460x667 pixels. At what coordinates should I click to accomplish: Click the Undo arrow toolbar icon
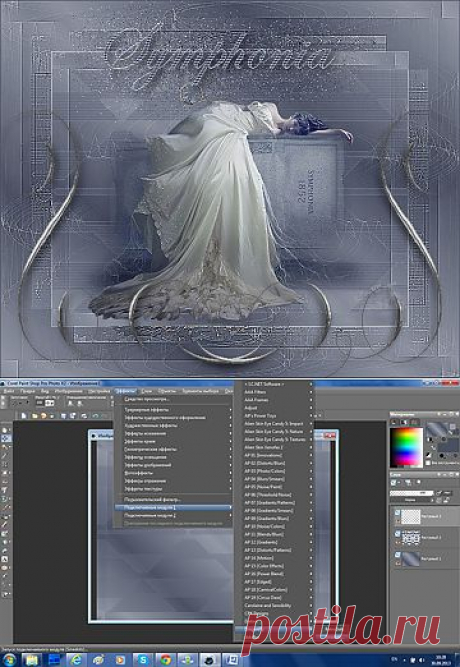pyautogui.click(x=96, y=416)
